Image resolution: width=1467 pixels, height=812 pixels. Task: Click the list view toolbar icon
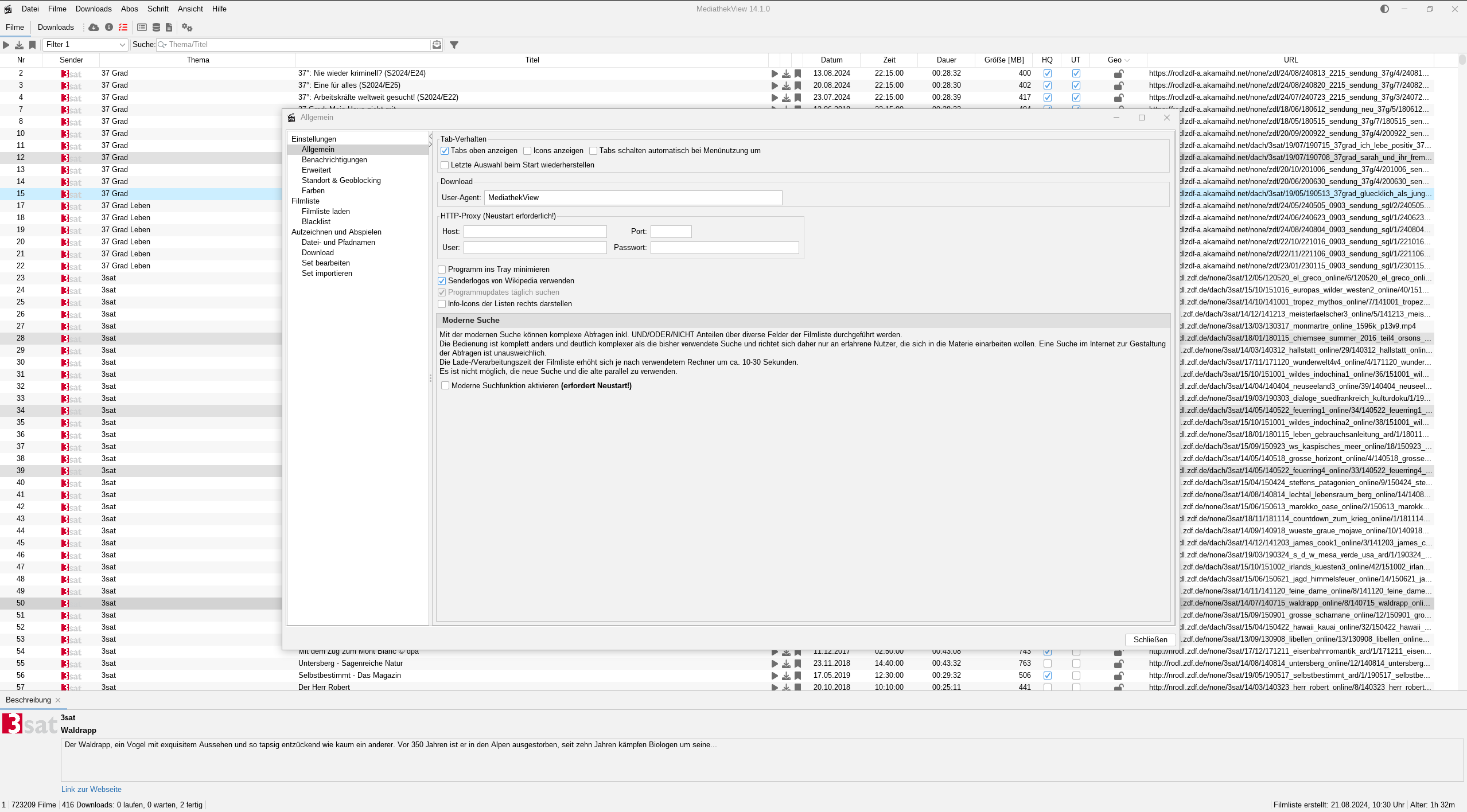(142, 28)
